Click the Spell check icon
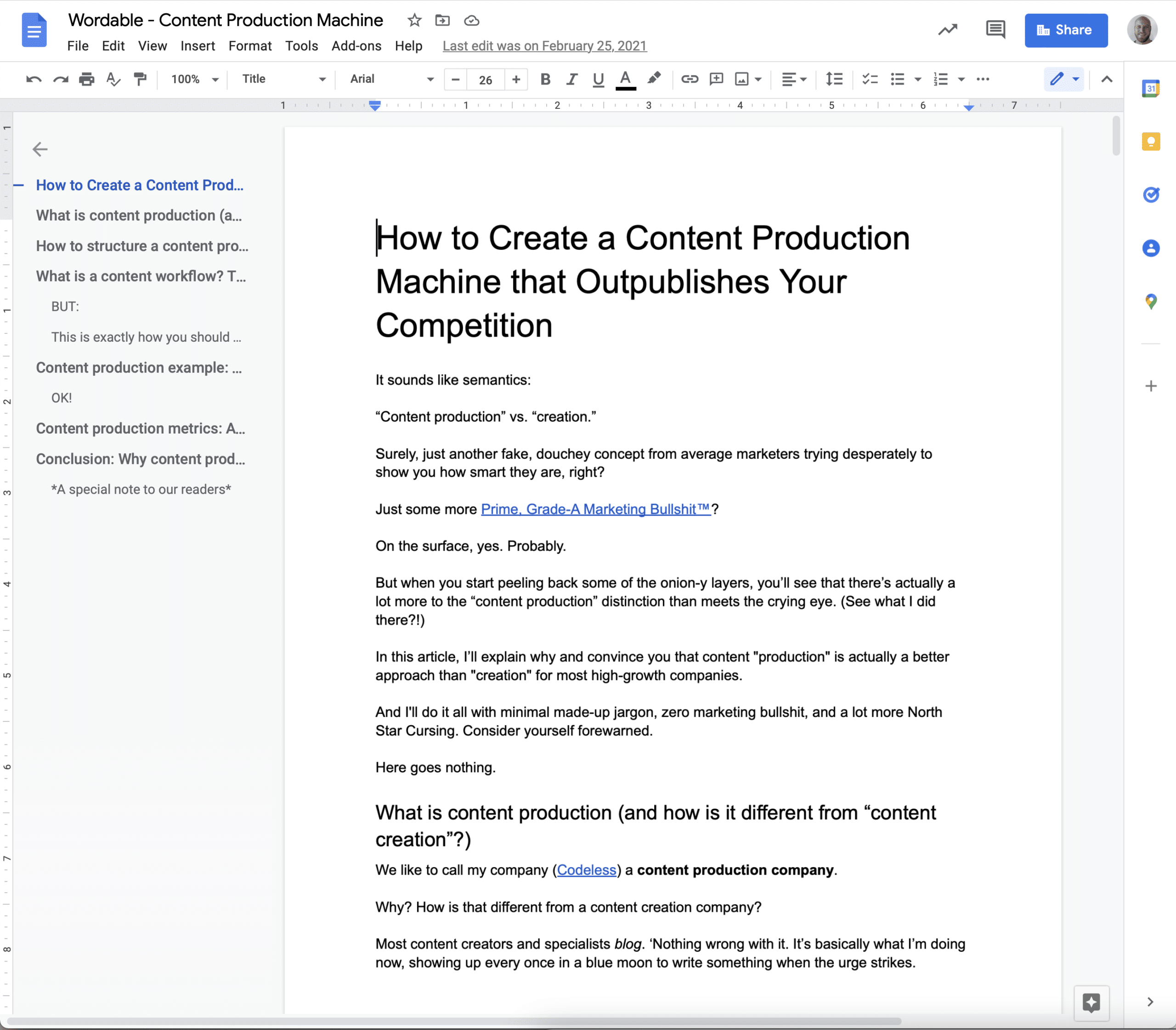This screenshot has width=1176, height=1030. [x=113, y=79]
